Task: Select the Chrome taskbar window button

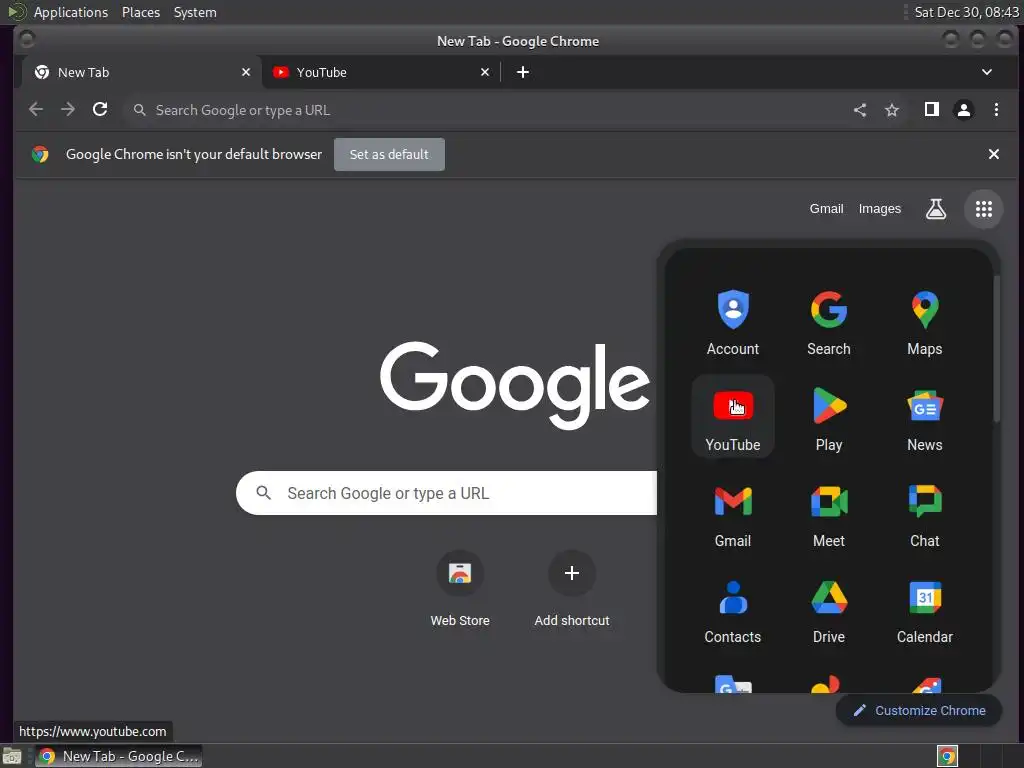Action: coord(118,756)
